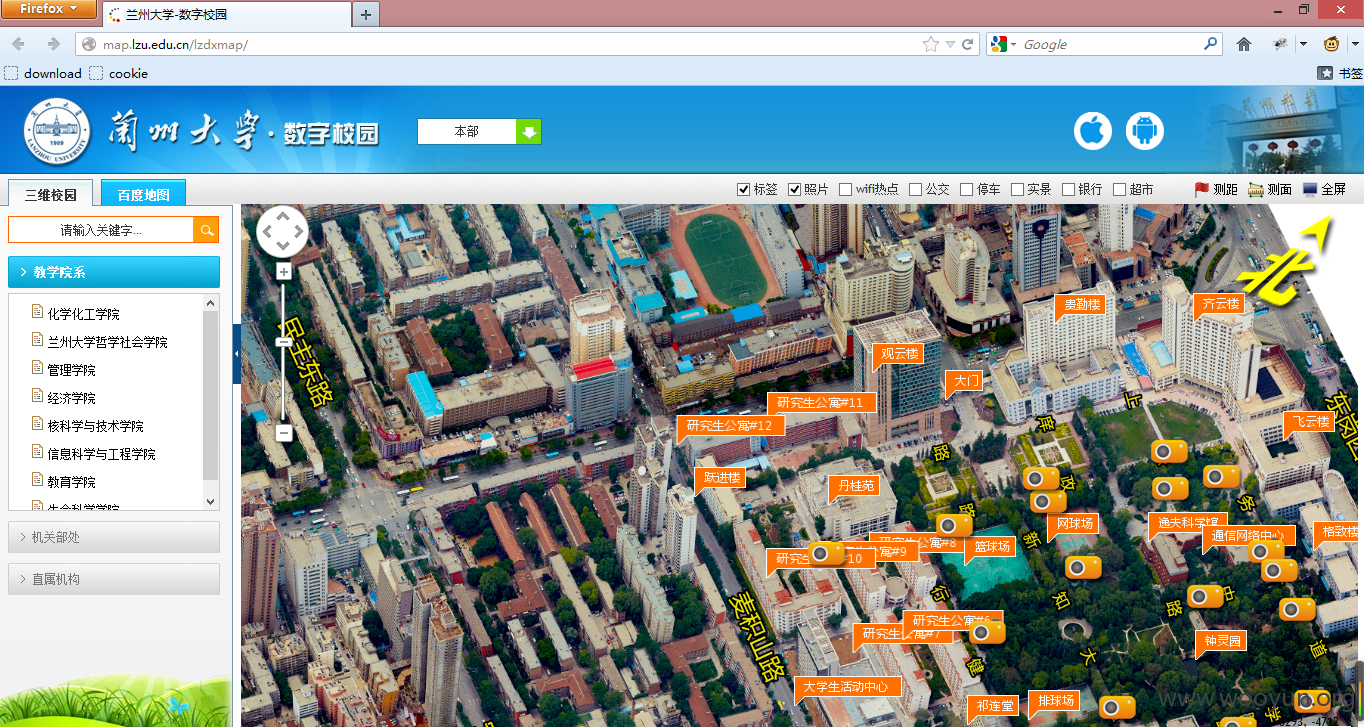Enable the 超市 supermarket checkbox
Image resolution: width=1364 pixels, height=727 pixels.
[x=1120, y=189]
